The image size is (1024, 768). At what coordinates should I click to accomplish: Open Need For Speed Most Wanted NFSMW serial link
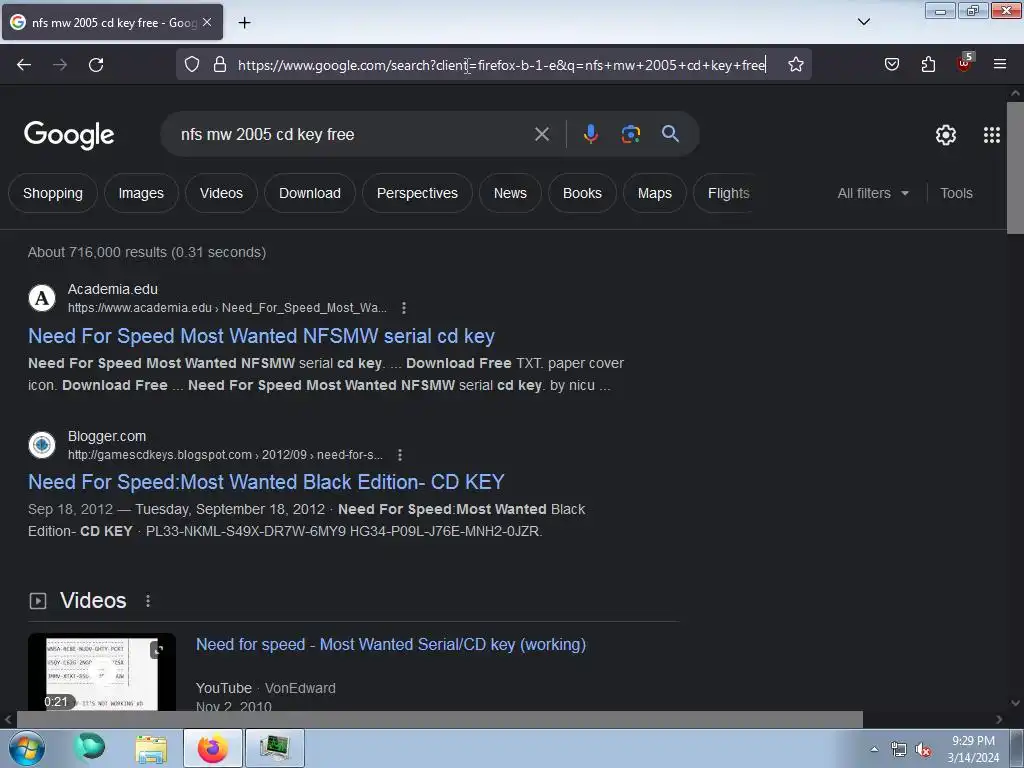click(261, 336)
